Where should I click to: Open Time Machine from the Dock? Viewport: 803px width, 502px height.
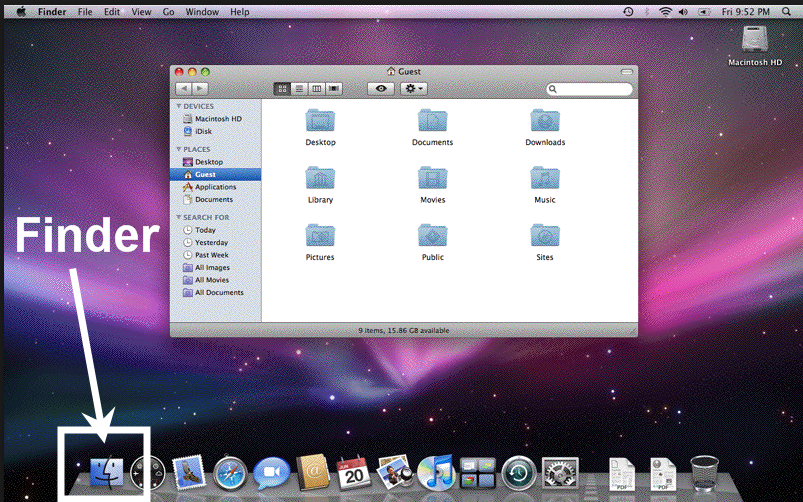[520, 472]
